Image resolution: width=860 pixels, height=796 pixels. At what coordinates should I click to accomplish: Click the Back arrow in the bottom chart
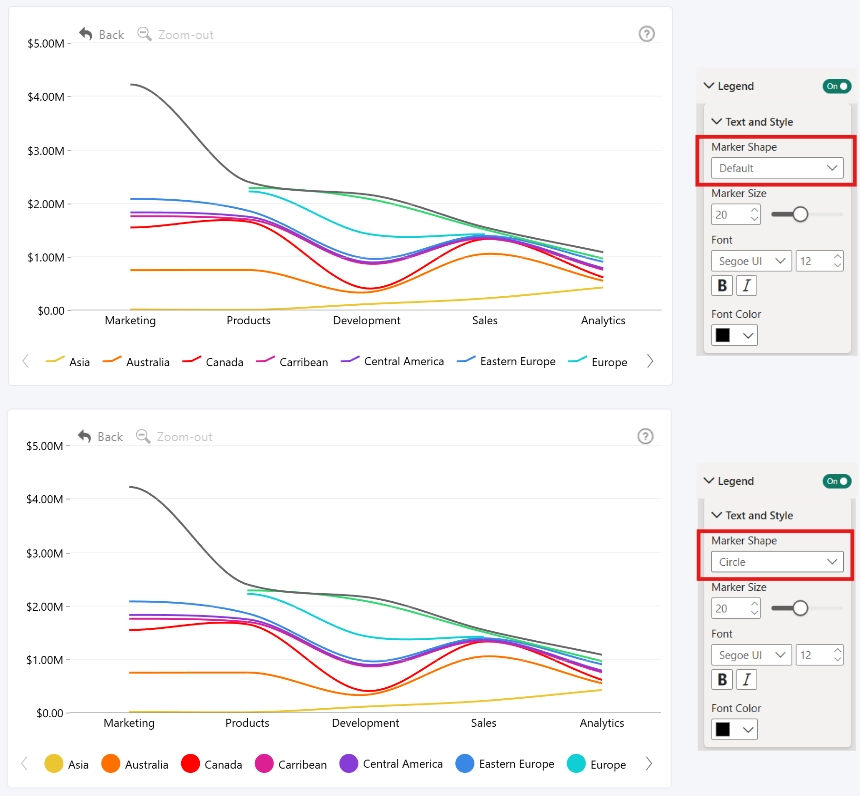(84, 436)
